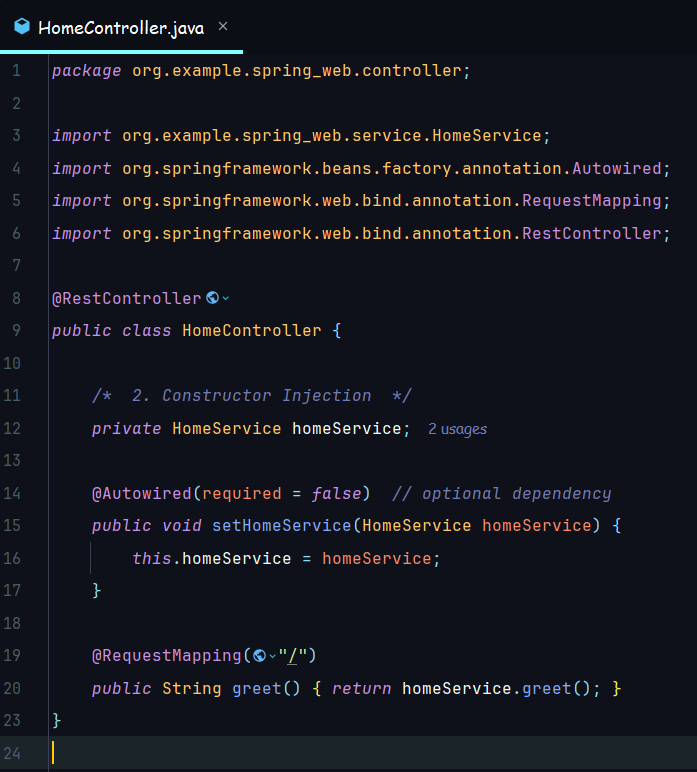Place the cursor on empty line 24
697x772 pixels.
[x=373, y=753]
